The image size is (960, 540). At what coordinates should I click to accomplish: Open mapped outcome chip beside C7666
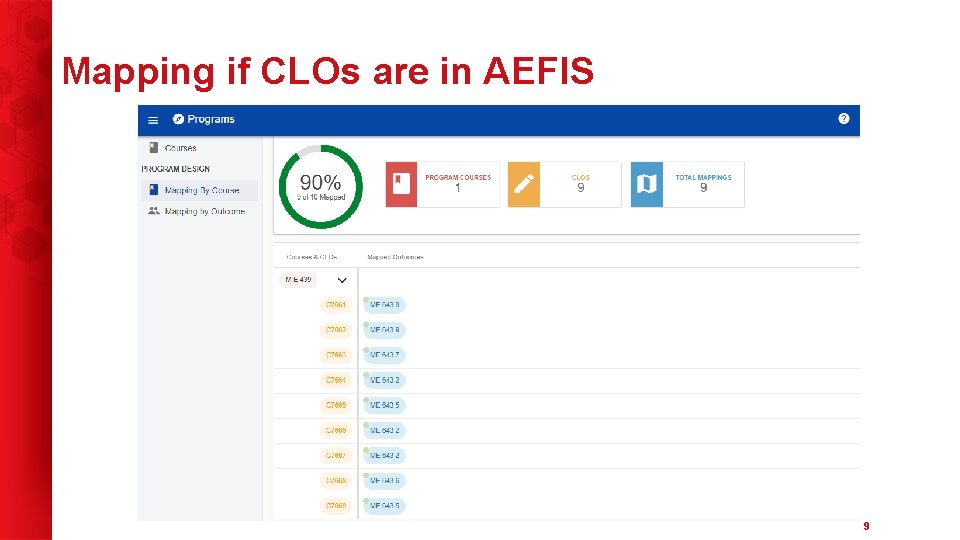tap(384, 430)
